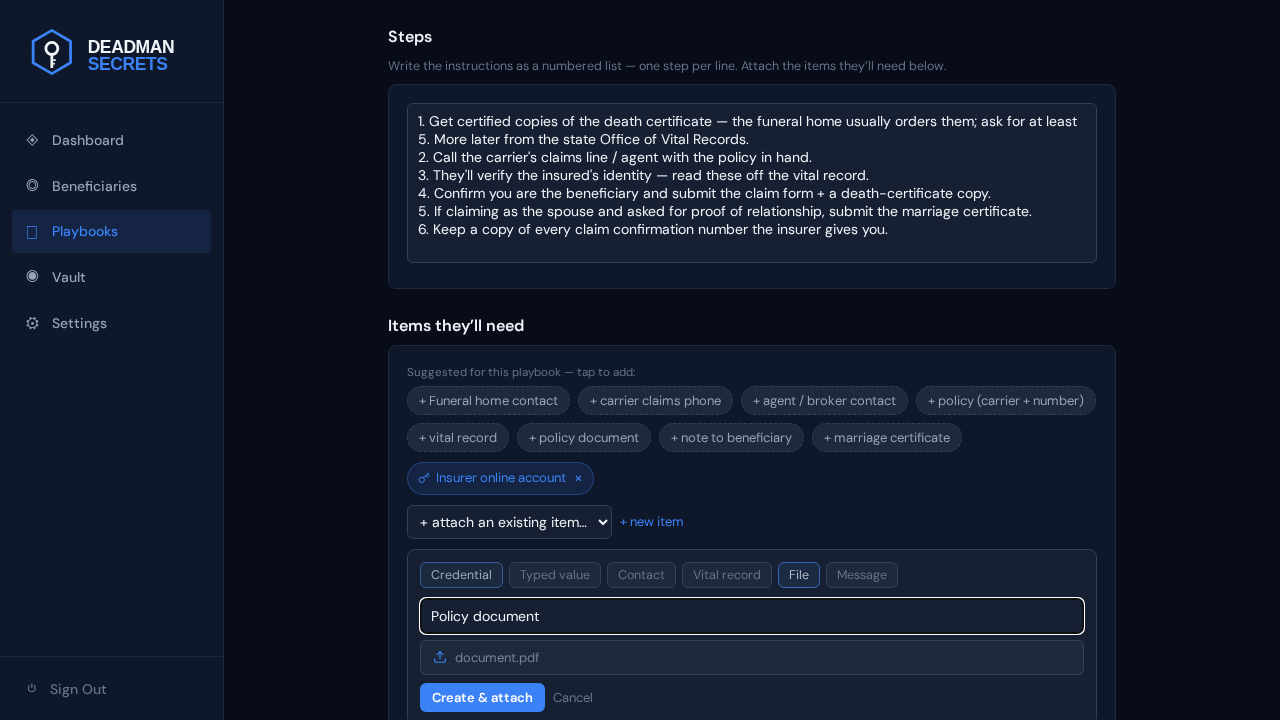Click the key icon on Insurer online account
The width and height of the screenshot is (1280, 720).
pyautogui.click(x=424, y=478)
